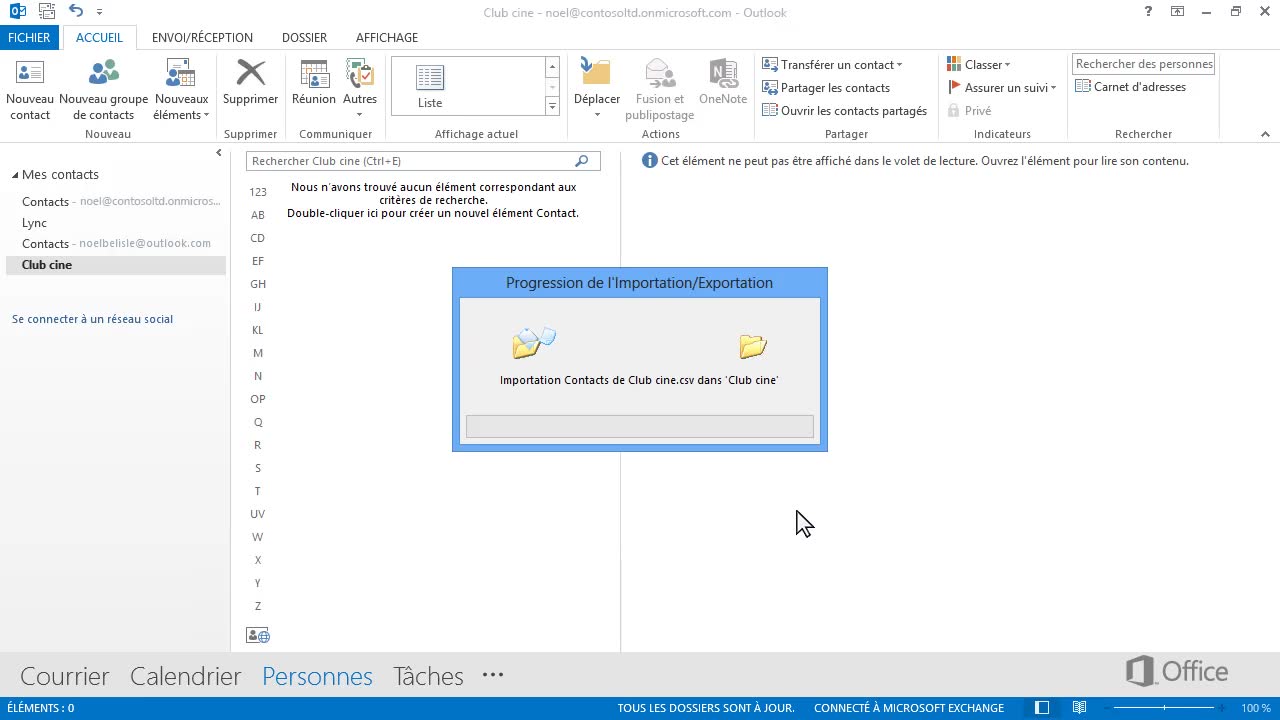The image size is (1280, 720).
Task: Click the import progress bar
Action: (640, 427)
